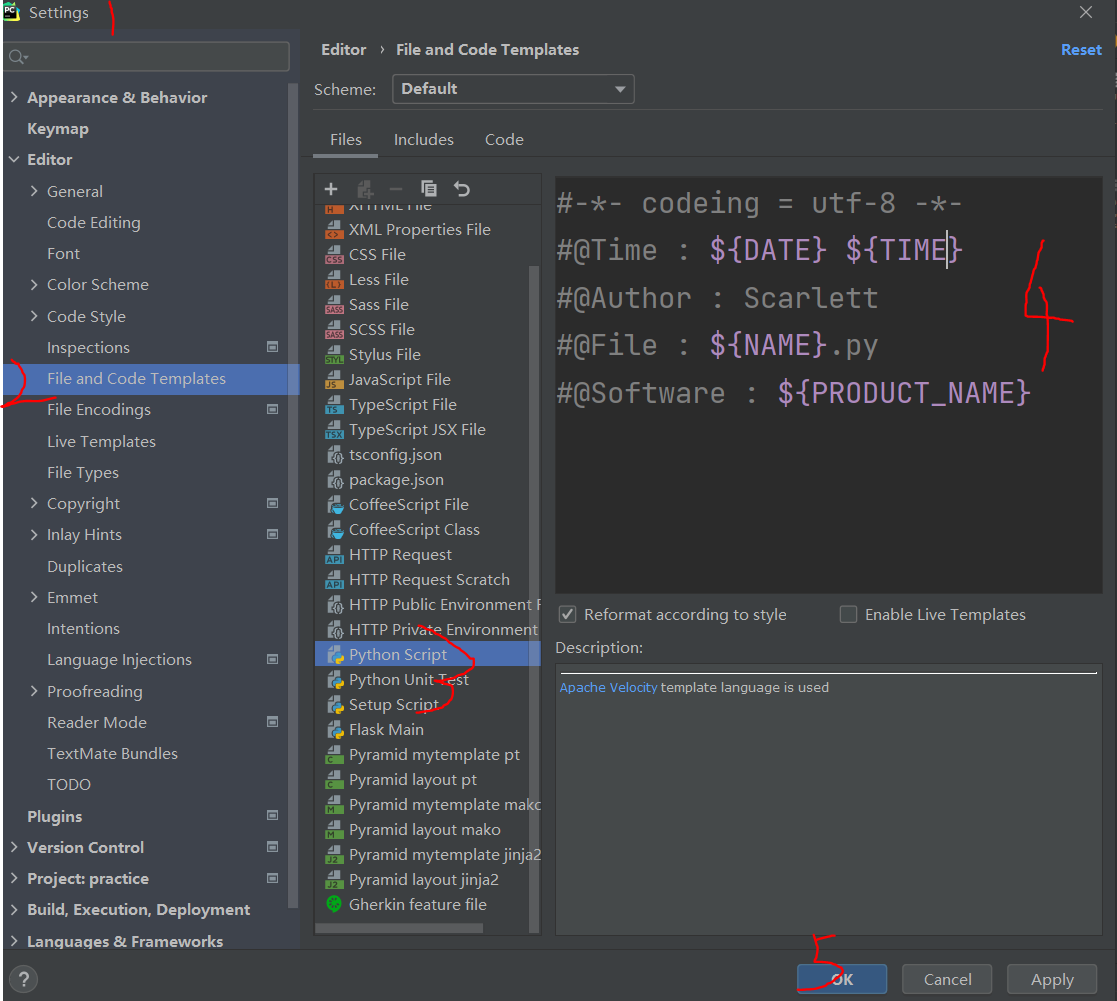This screenshot has width=1117, height=1001.
Task: Select Setup Script template
Action: [x=393, y=705]
